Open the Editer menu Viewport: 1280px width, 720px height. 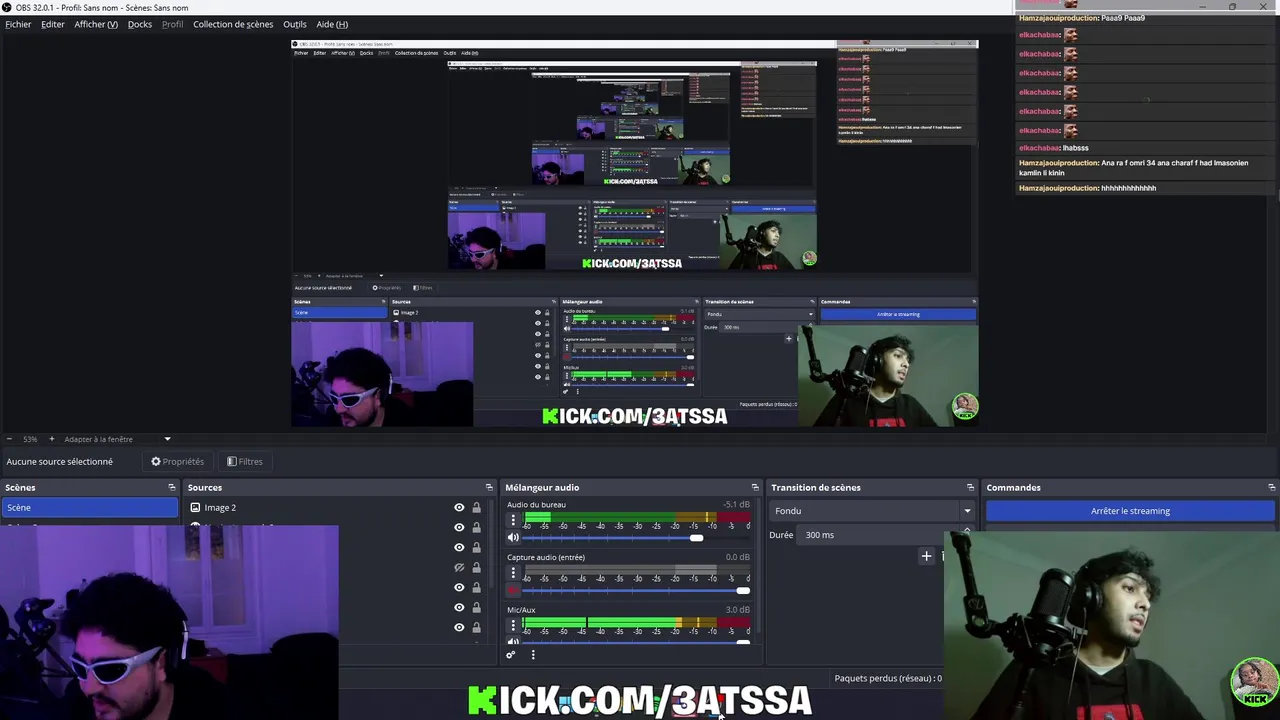tap(53, 24)
